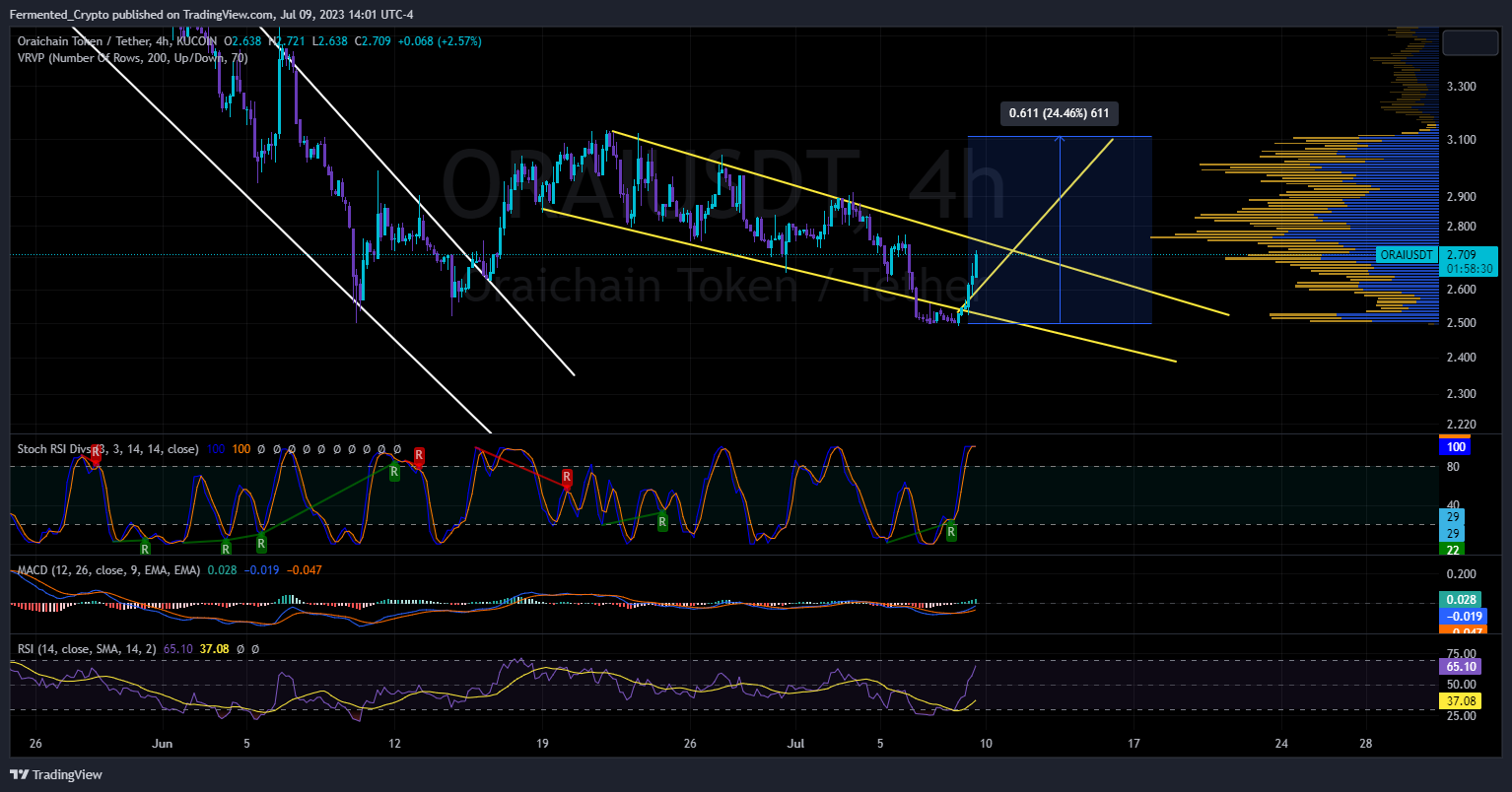Click the red R divergence marker on the red trendline
1512x792 pixels.
click(x=567, y=478)
